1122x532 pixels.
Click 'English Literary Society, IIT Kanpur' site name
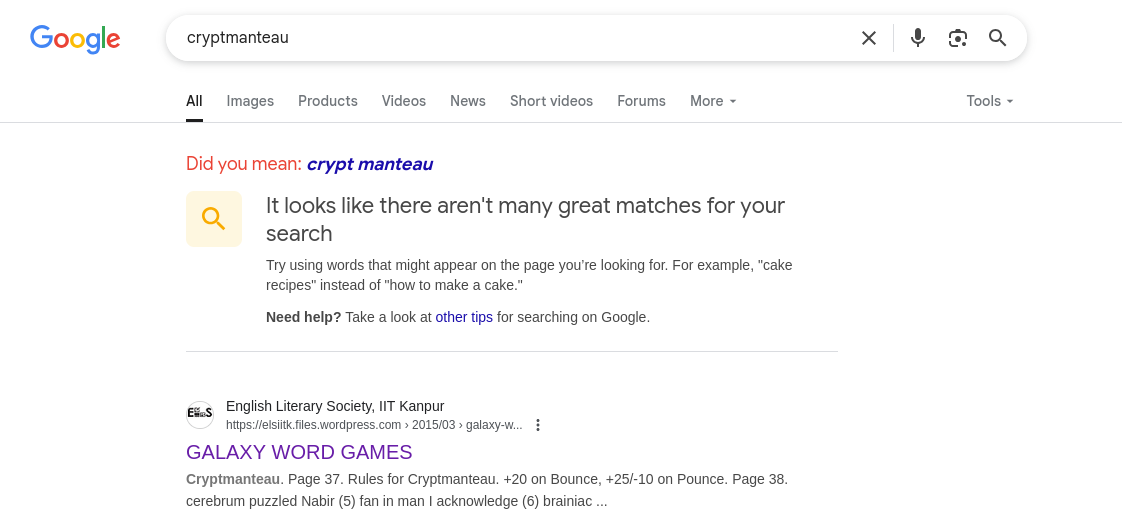(x=335, y=406)
